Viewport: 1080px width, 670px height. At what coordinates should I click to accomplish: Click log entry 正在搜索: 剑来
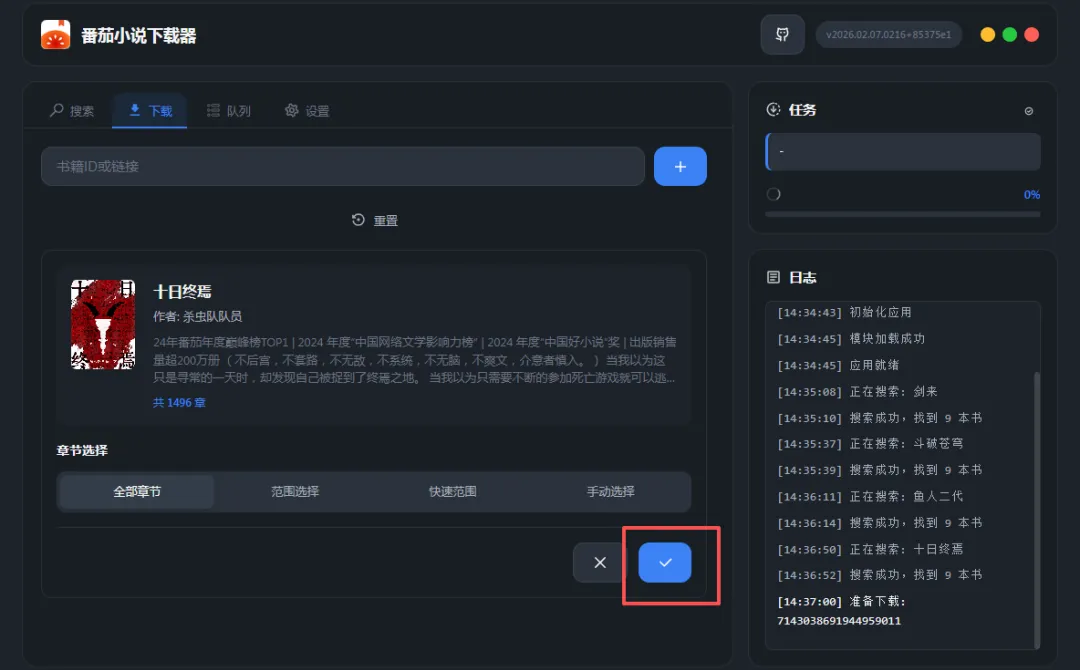click(x=858, y=391)
